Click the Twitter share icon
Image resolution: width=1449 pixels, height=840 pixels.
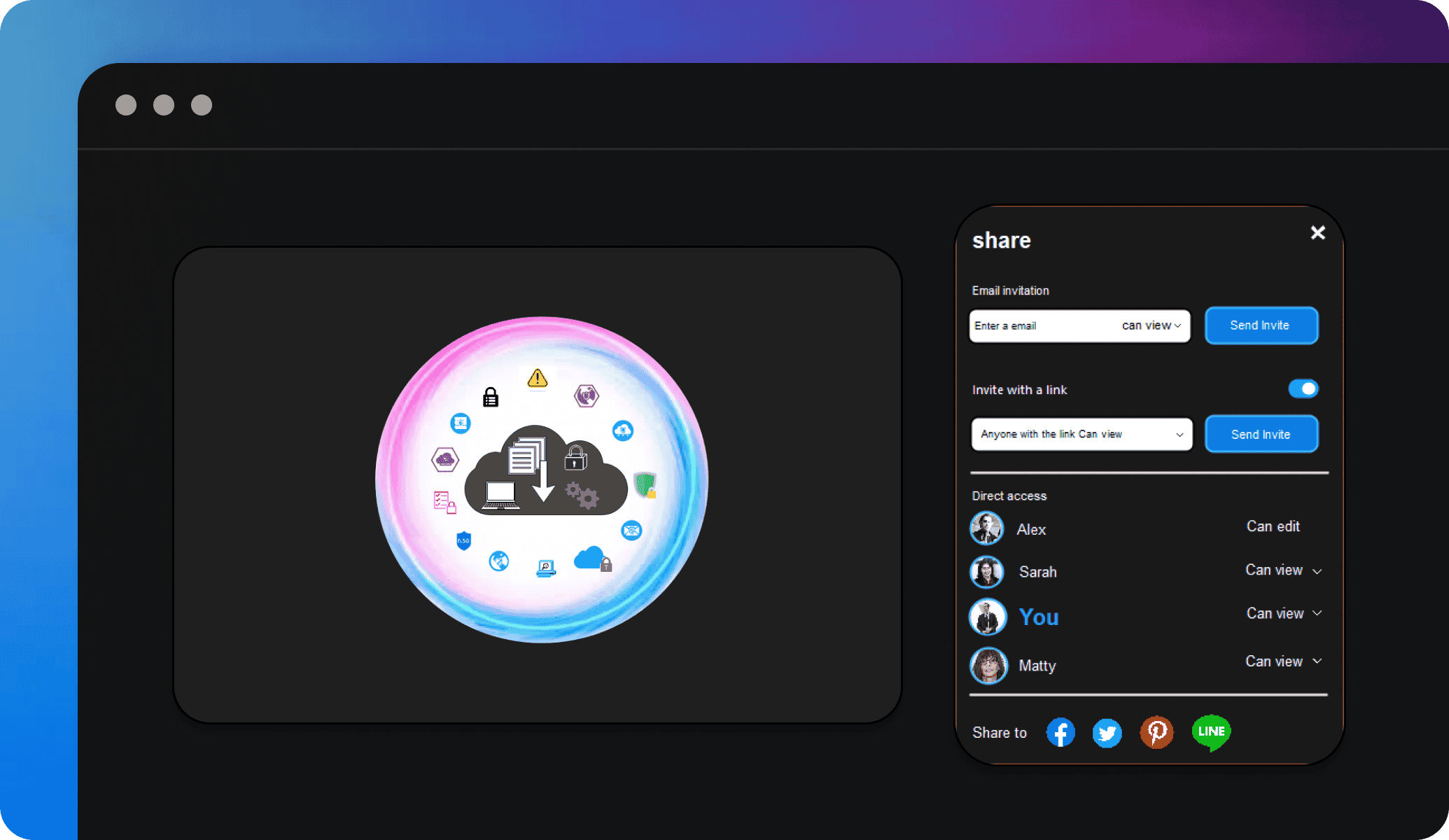(1107, 731)
